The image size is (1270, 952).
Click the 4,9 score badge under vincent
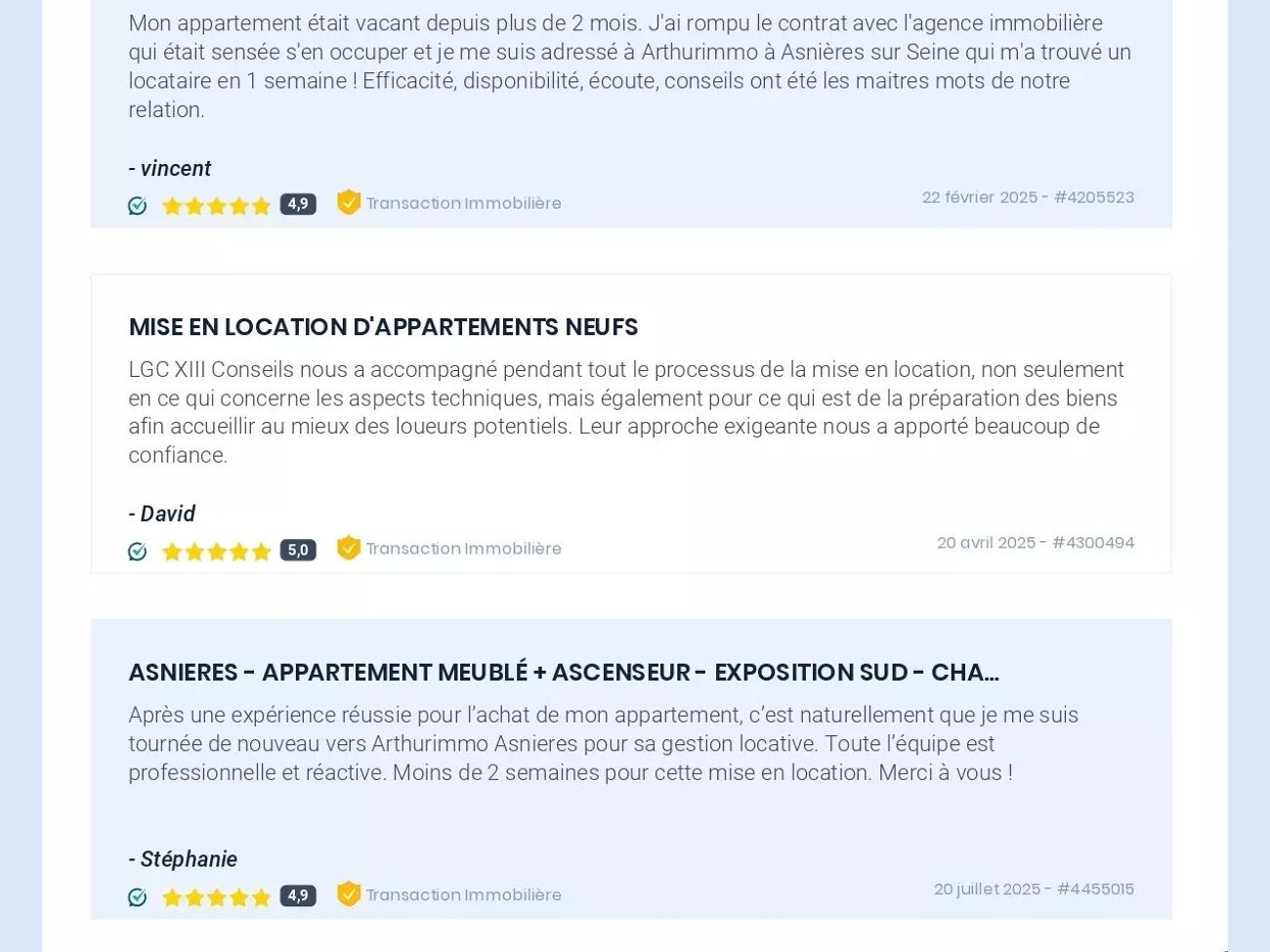point(298,204)
